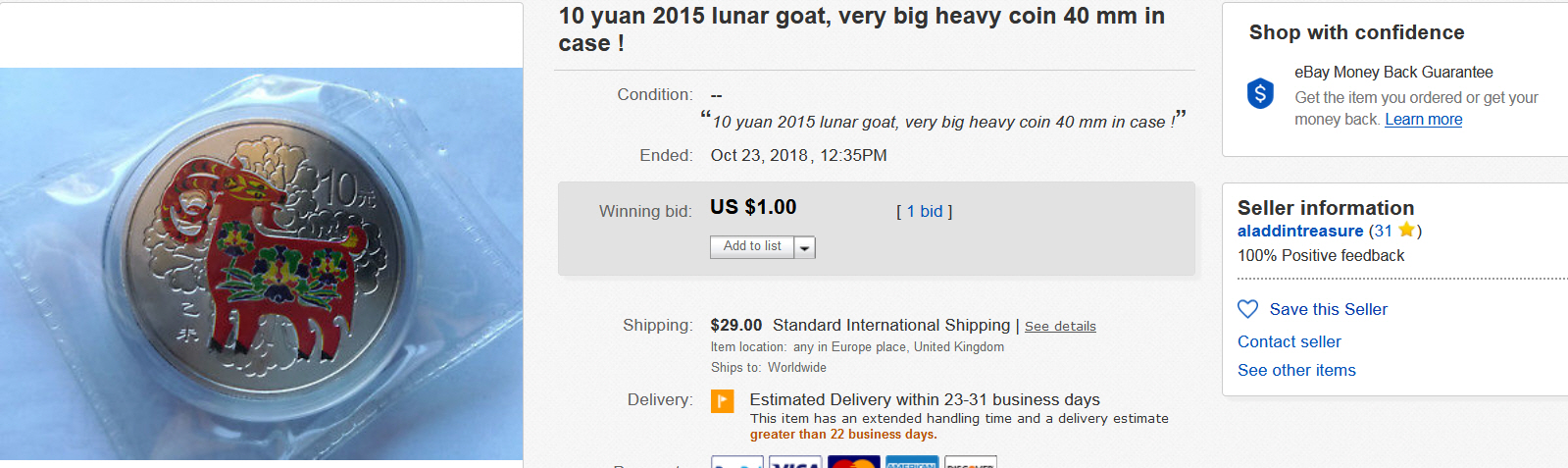Open the 1 bid history link
1568x468 pixels.
tap(924, 211)
